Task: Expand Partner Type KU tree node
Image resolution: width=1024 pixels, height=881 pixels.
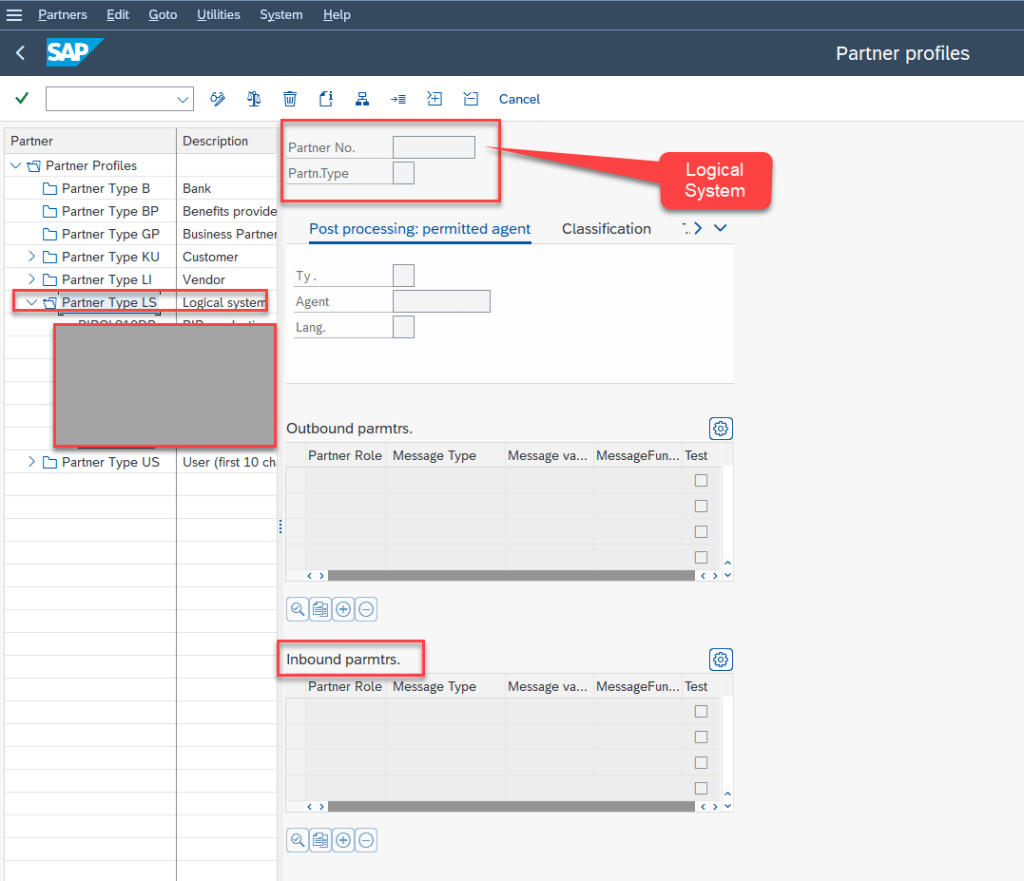Action: [32, 257]
